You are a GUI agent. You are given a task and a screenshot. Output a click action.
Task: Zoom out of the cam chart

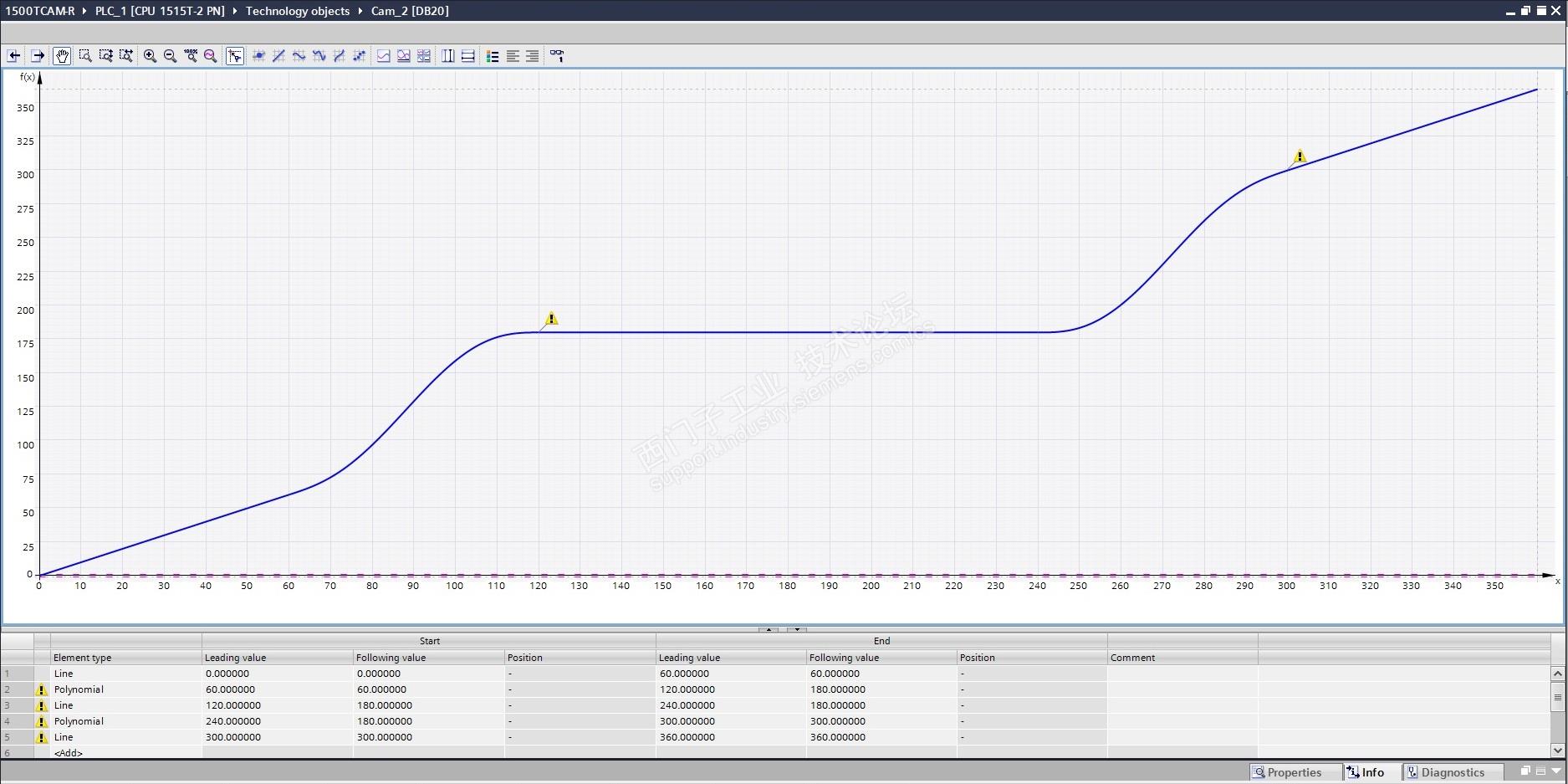click(170, 56)
